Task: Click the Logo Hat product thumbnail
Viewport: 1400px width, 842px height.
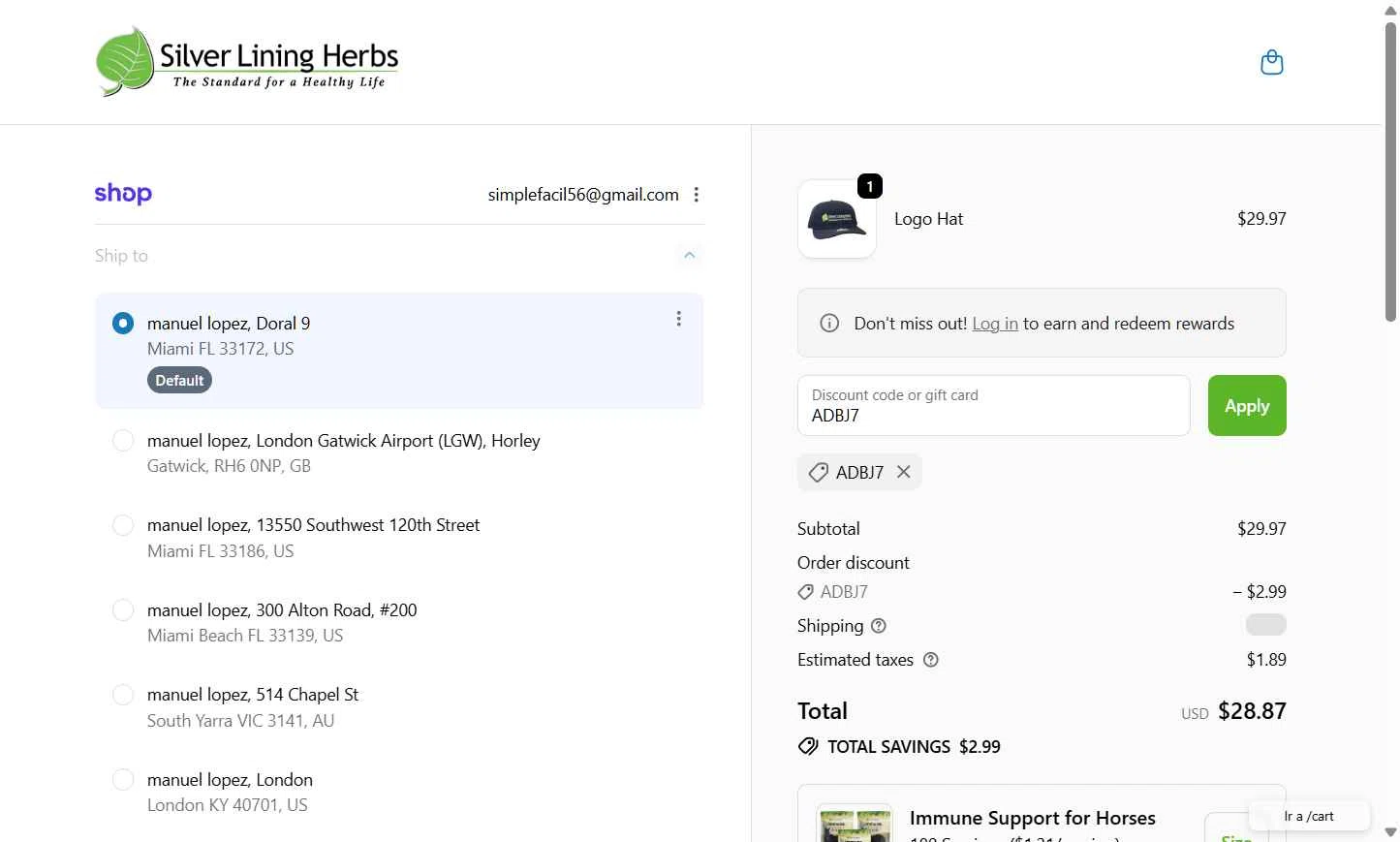Action: click(x=837, y=219)
